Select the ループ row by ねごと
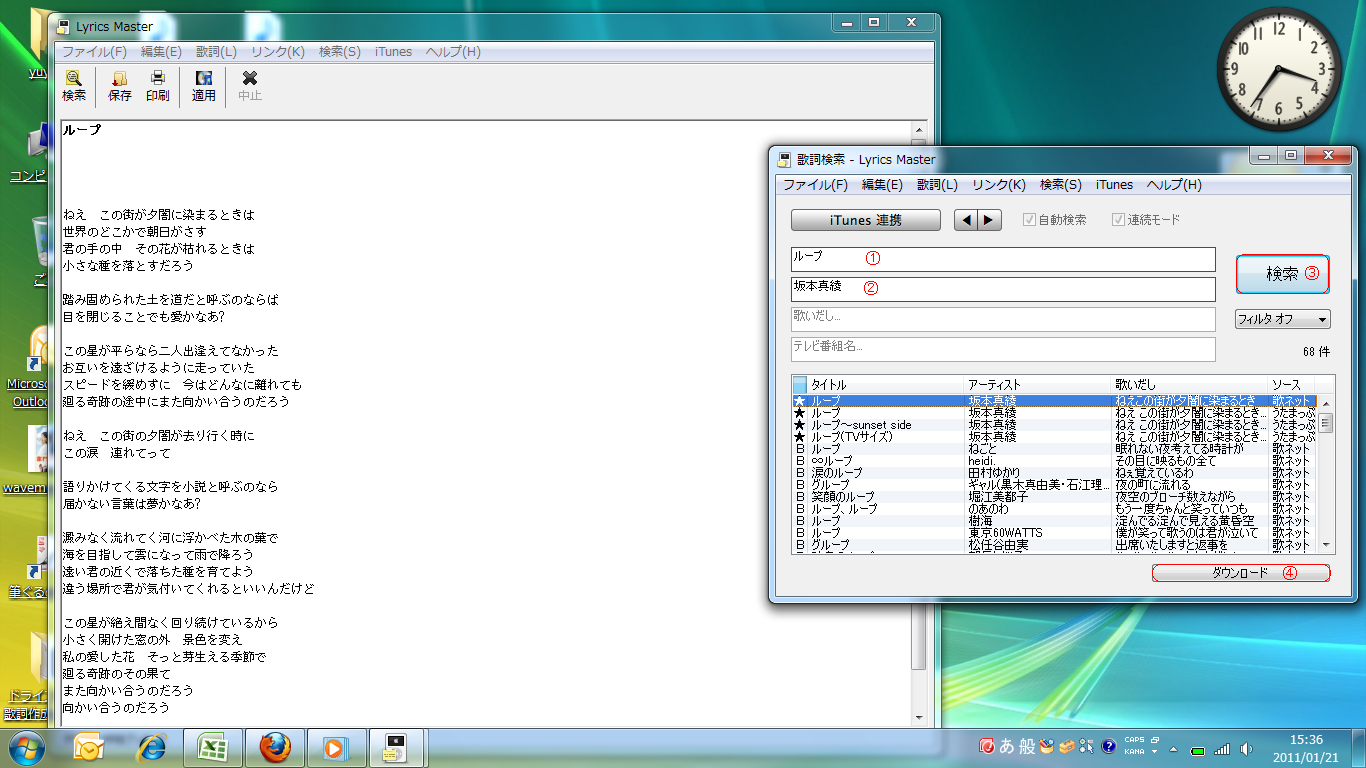1366x768 pixels. pos(1054,449)
